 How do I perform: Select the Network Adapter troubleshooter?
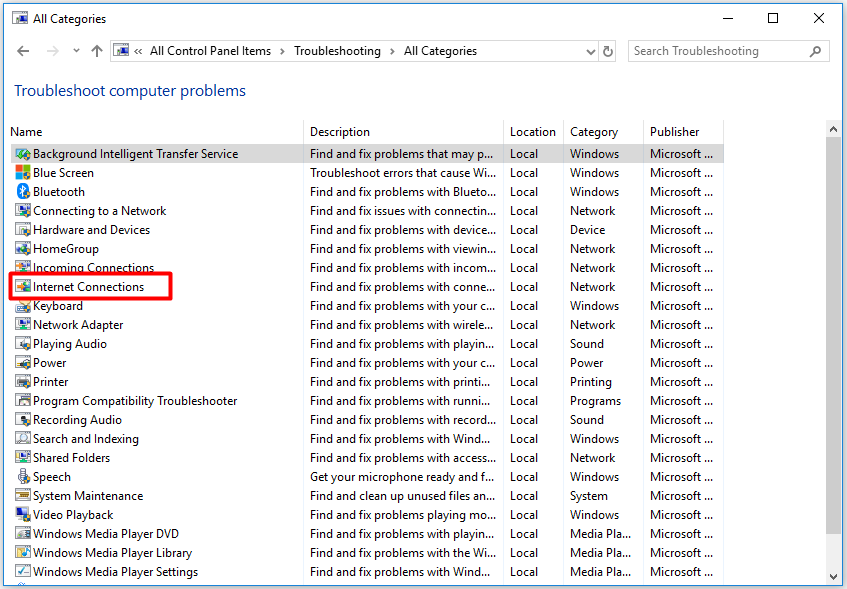[x=78, y=325]
